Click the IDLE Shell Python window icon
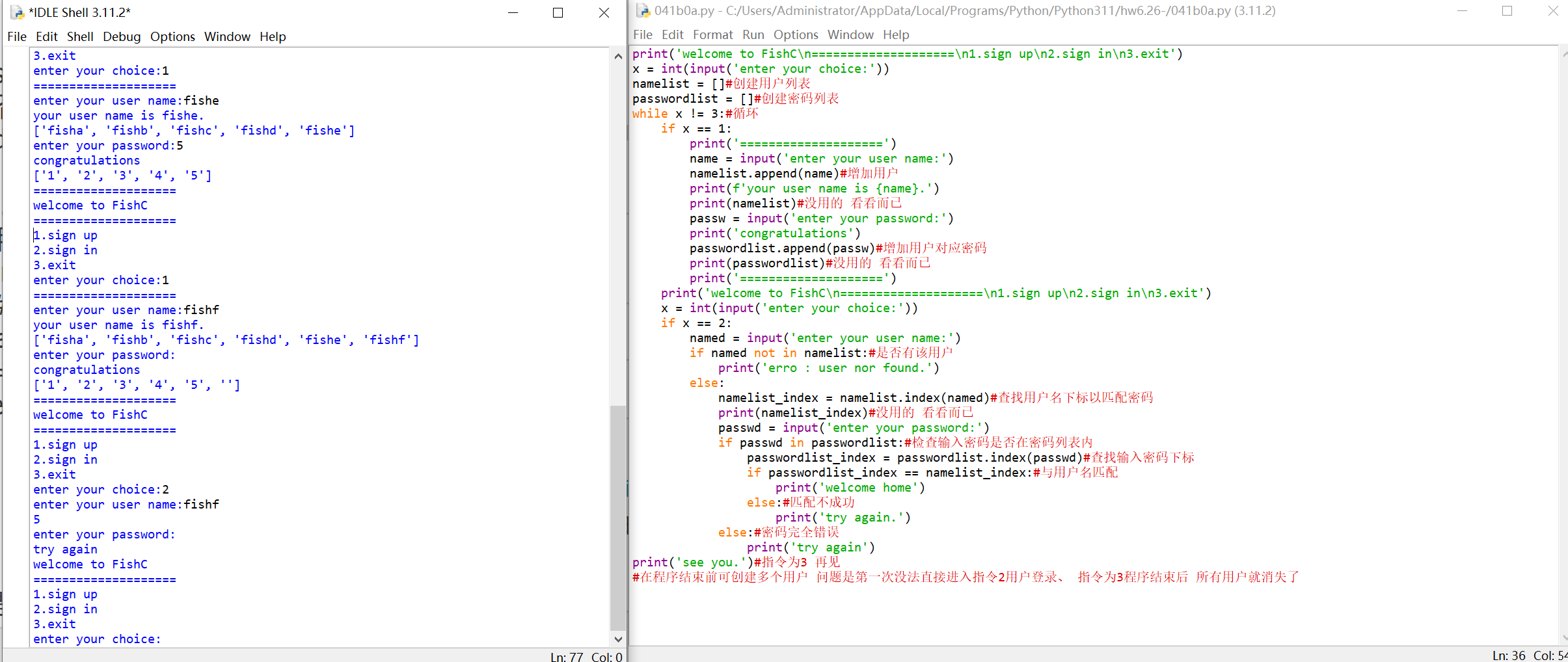The height and width of the screenshot is (662, 1568). (16, 12)
